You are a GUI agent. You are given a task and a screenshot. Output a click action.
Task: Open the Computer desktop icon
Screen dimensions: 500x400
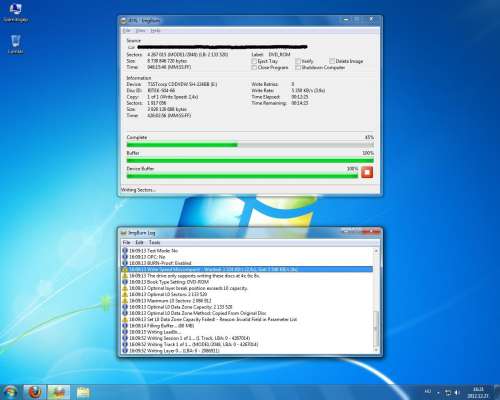point(15,13)
